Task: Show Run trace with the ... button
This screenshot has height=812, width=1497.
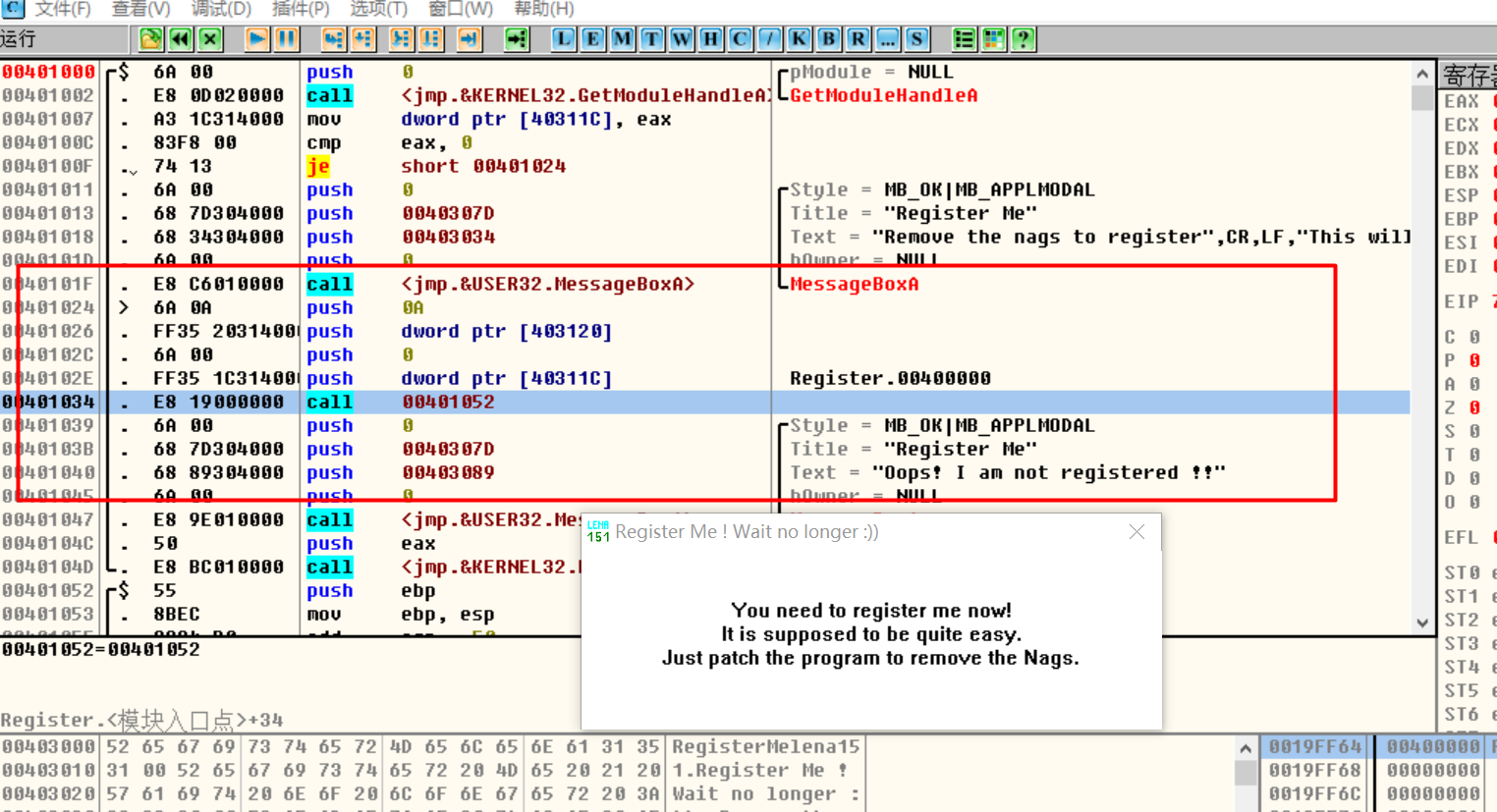Action: 887,39
